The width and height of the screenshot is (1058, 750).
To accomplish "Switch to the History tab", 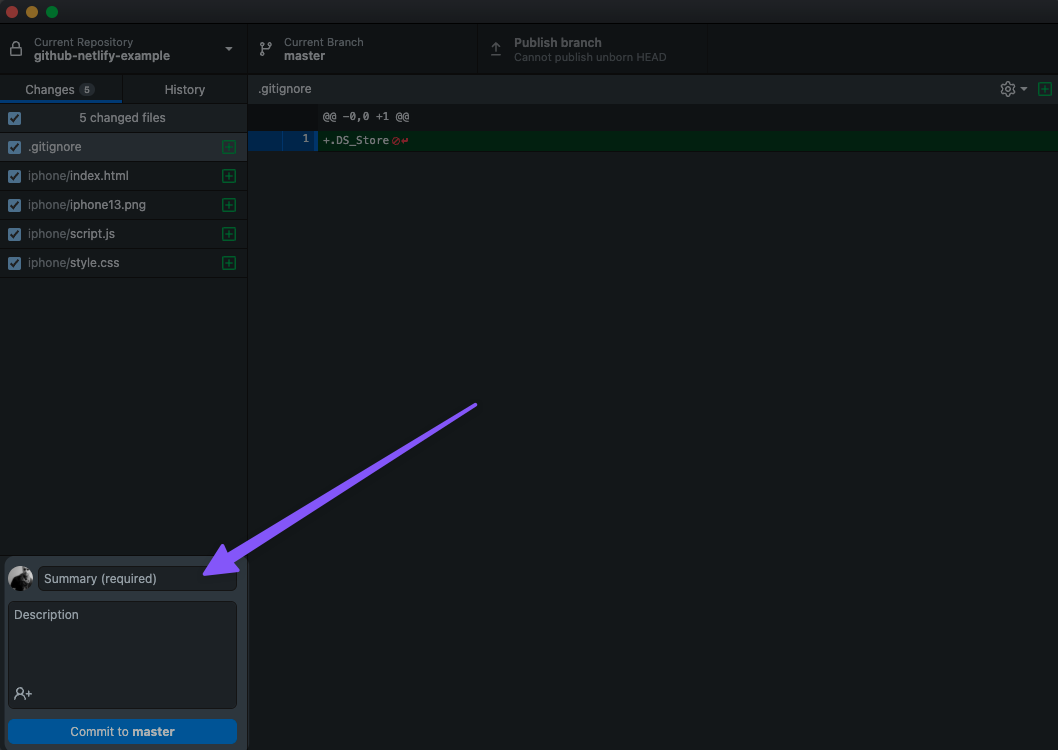I will [185, 90].
